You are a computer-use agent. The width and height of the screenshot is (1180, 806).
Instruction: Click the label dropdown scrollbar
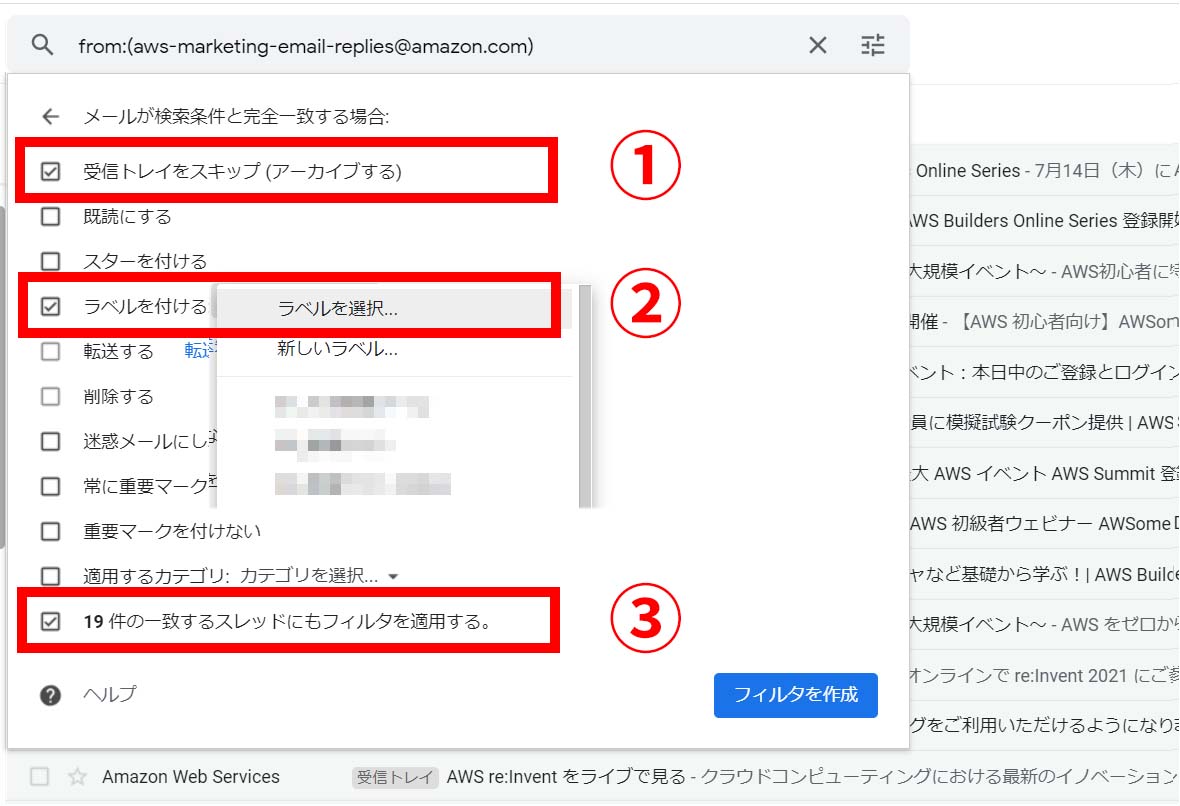coord(585,397)
